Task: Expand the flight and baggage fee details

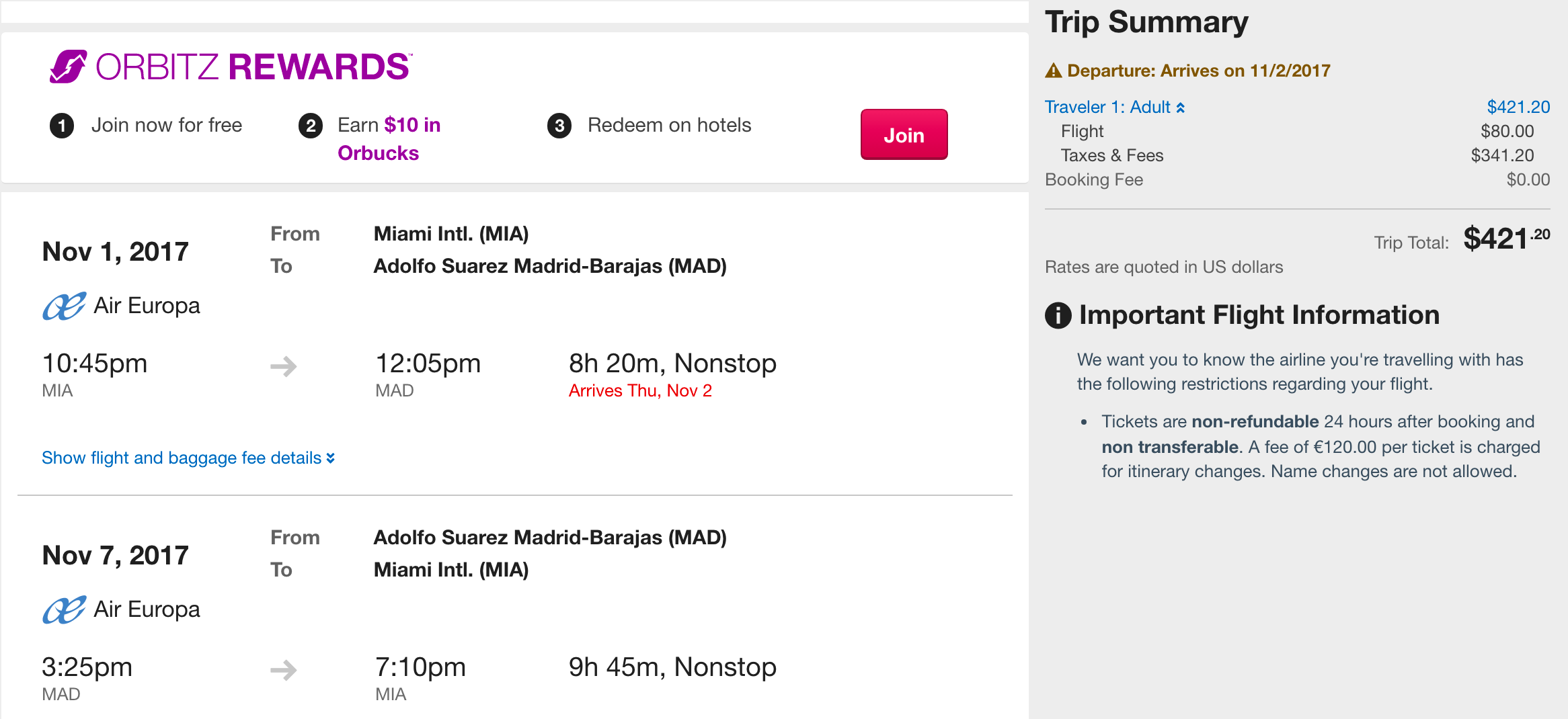Action: 188,458
